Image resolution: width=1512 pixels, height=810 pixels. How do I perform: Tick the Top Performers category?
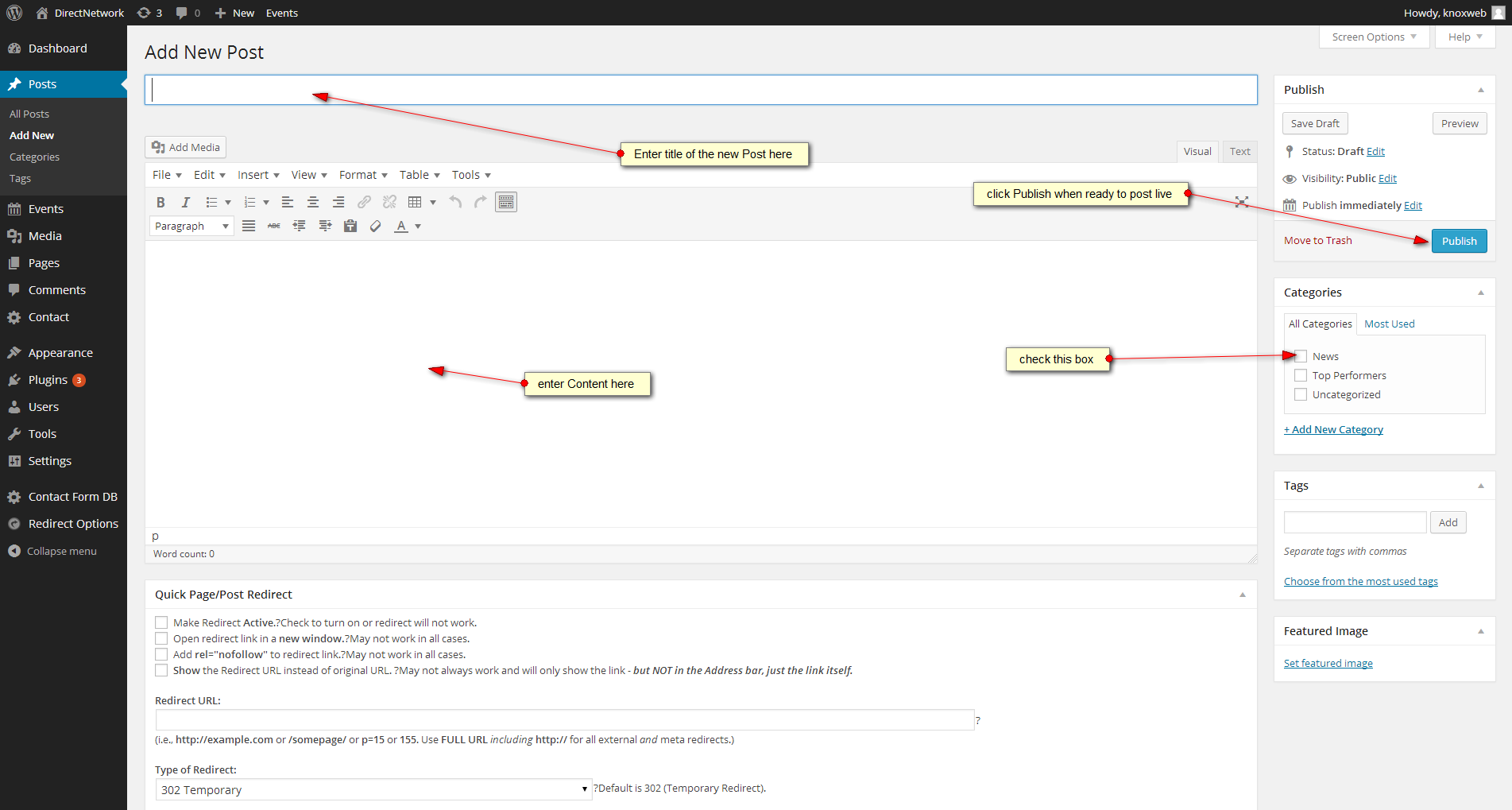(1301, 375)
